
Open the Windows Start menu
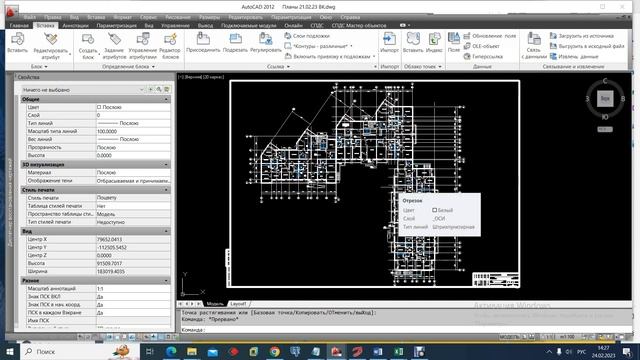click(x=9, y=351)
